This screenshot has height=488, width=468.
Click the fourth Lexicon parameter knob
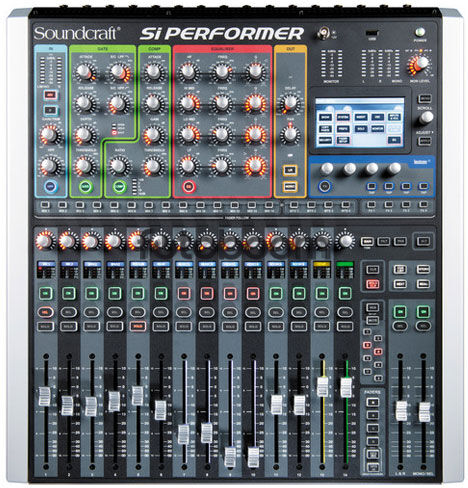click(395, 169)
